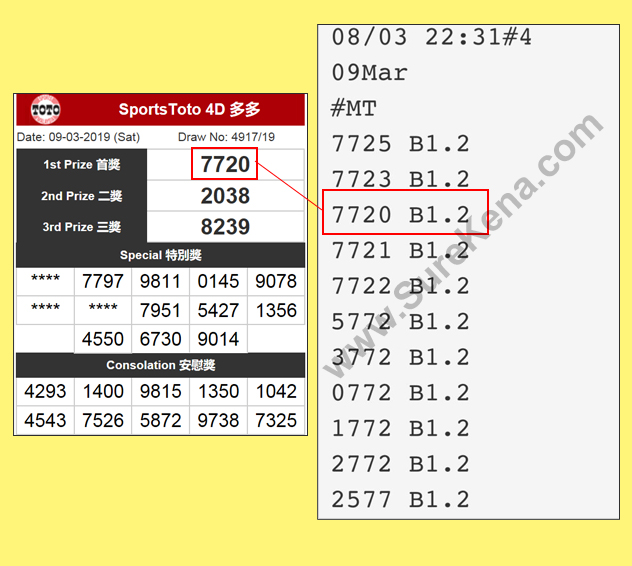Click third prize number 8239

225,227
